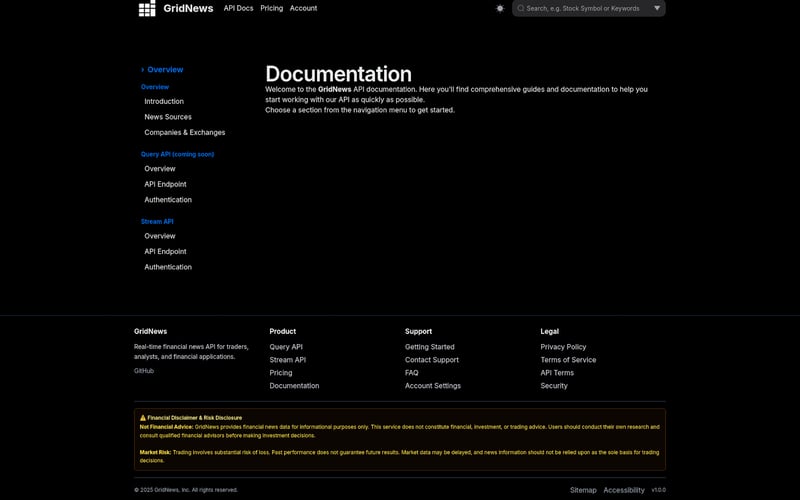800x500 pixels.
Task: Toggle the light/dark theme sun icon
Action: (500, 8)
